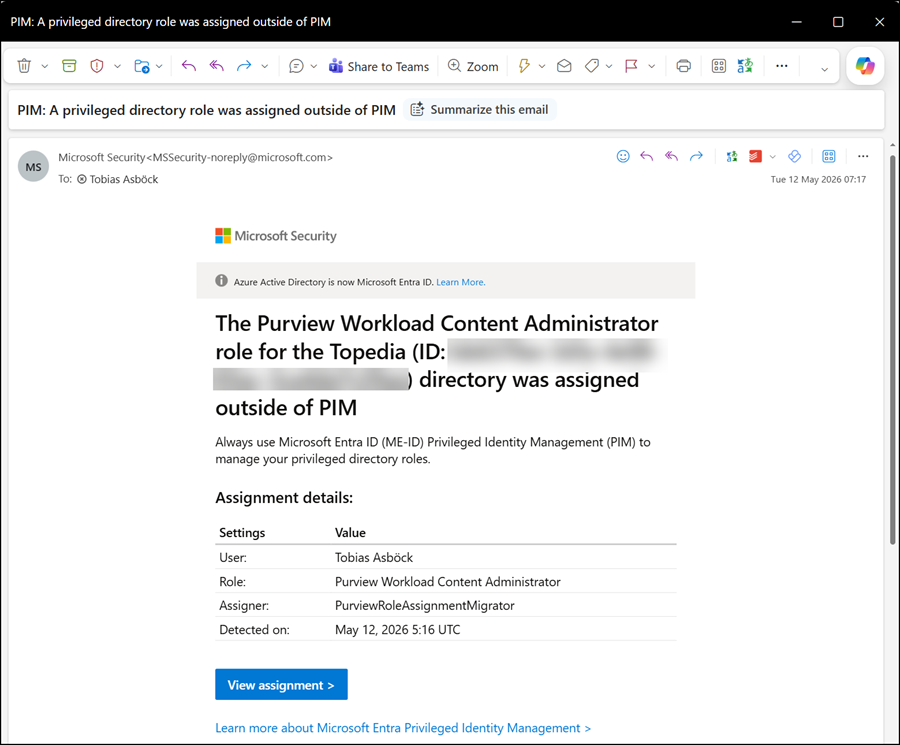Reply all from the message header
The image size is (900, 745).
(672, 156)
